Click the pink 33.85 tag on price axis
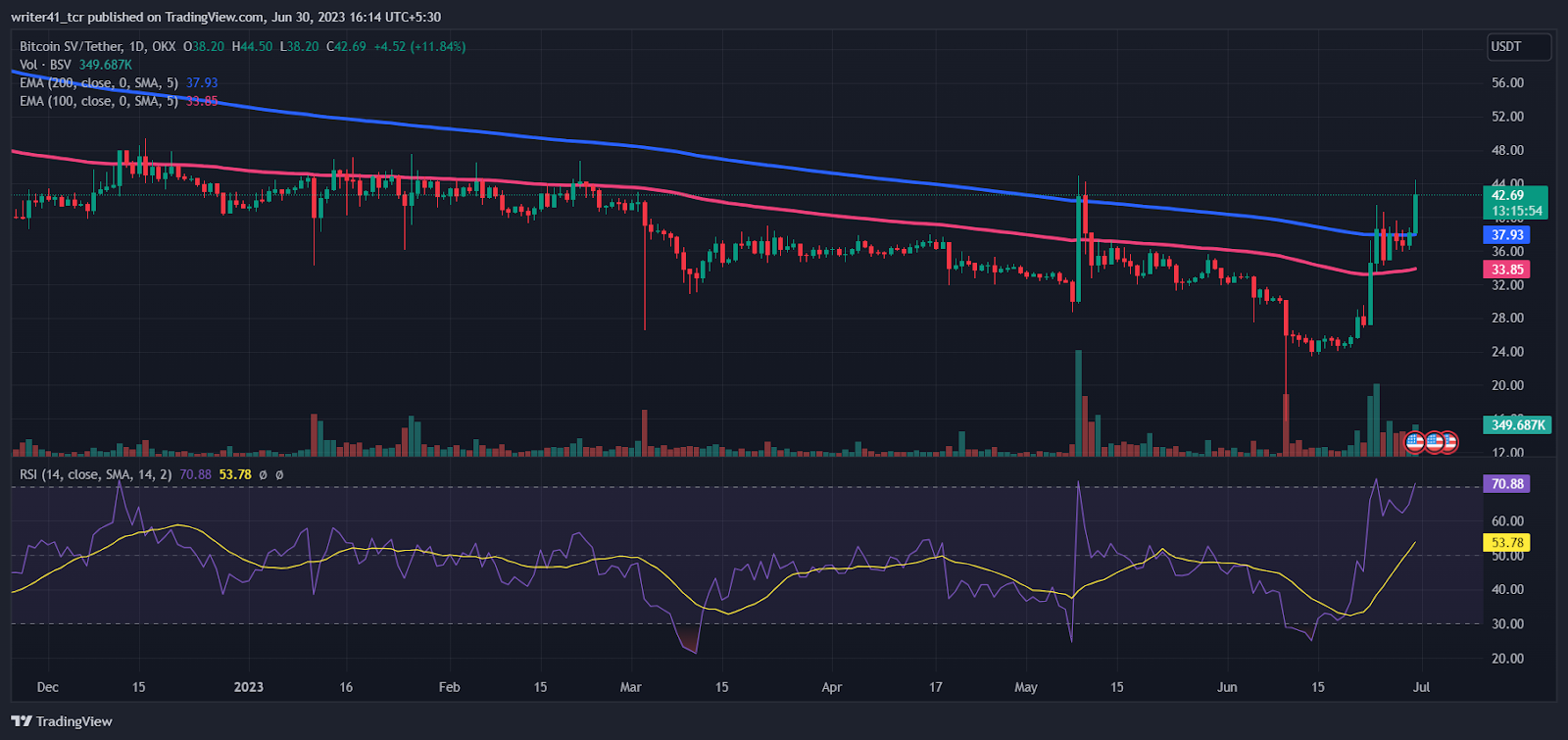The image size is (1568, 740). click(1507, 270)
